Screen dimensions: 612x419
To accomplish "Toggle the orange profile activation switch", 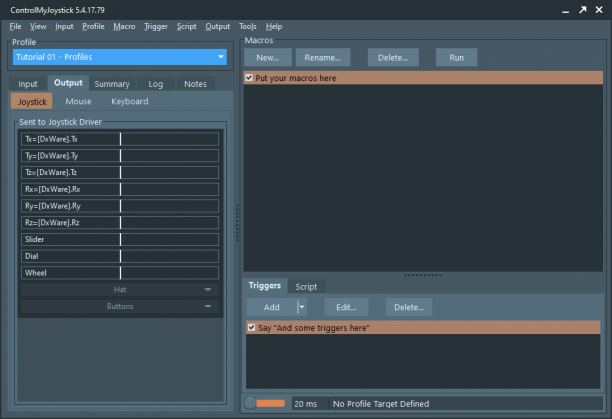I will coord(265,403).
